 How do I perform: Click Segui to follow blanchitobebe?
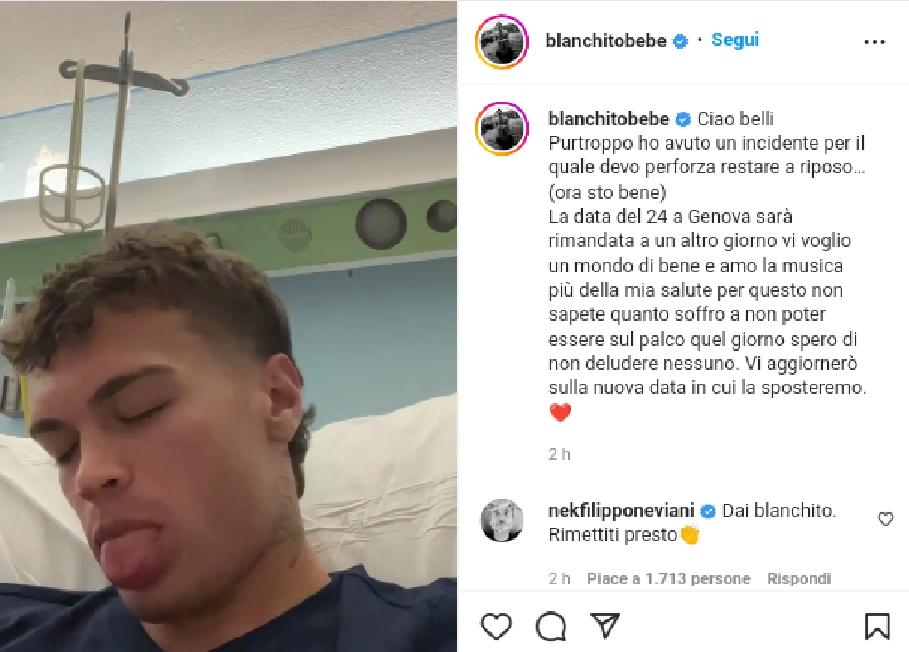(x=735, y=40)
